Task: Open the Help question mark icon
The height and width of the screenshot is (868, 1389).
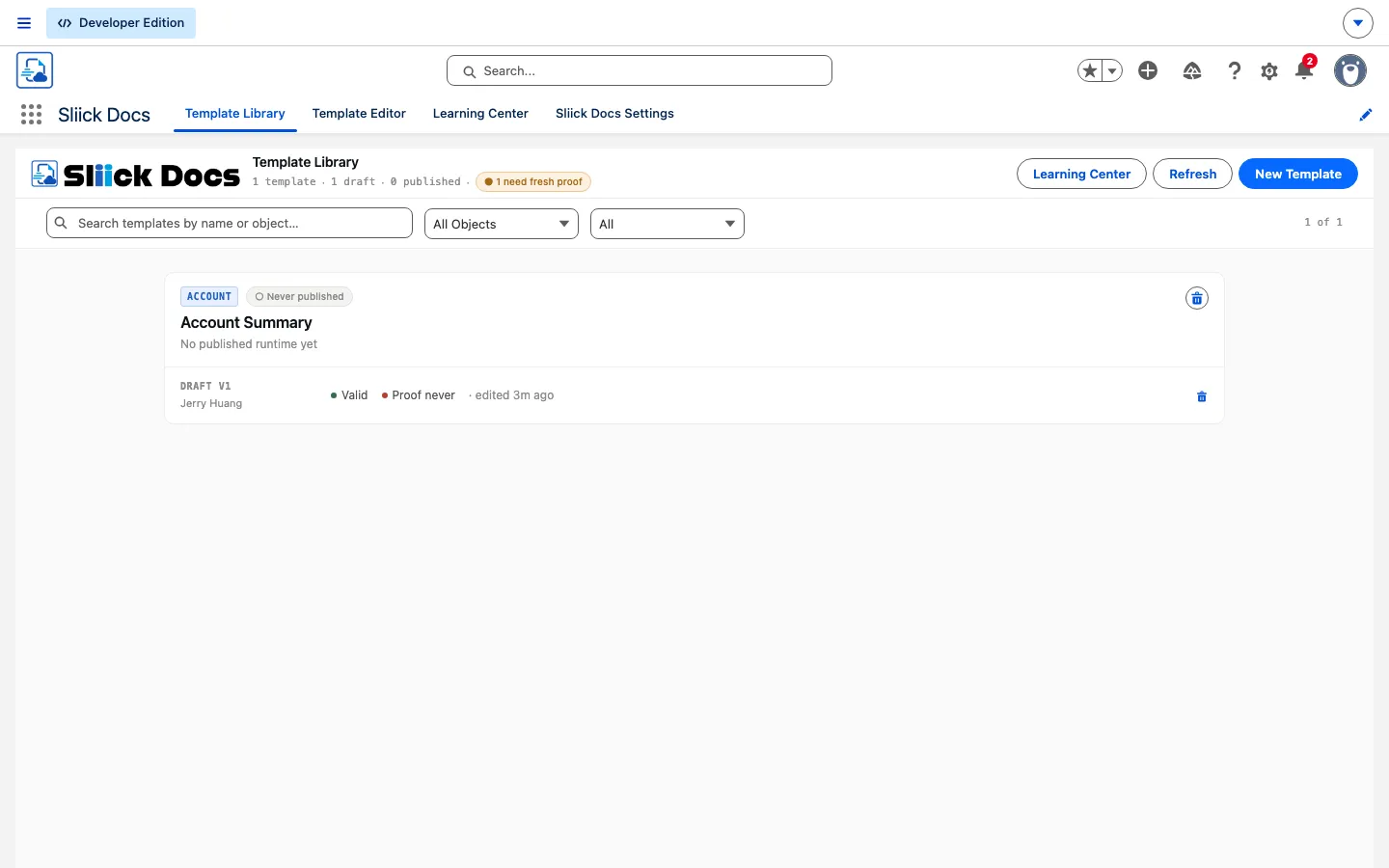Action: pos(1234,70)
